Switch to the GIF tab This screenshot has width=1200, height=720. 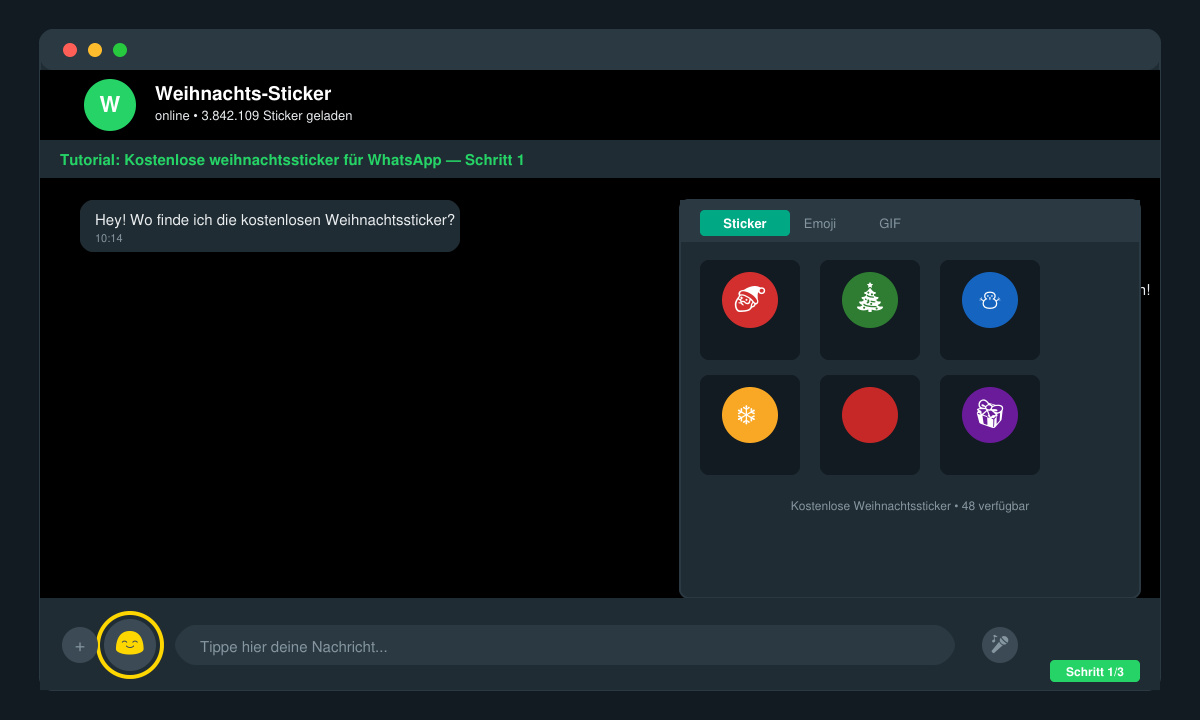point(890,223)
